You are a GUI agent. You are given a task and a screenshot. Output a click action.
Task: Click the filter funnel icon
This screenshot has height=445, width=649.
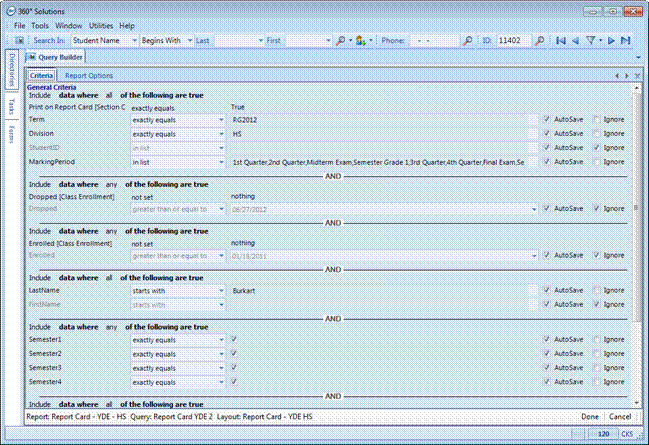click(591, 41)
